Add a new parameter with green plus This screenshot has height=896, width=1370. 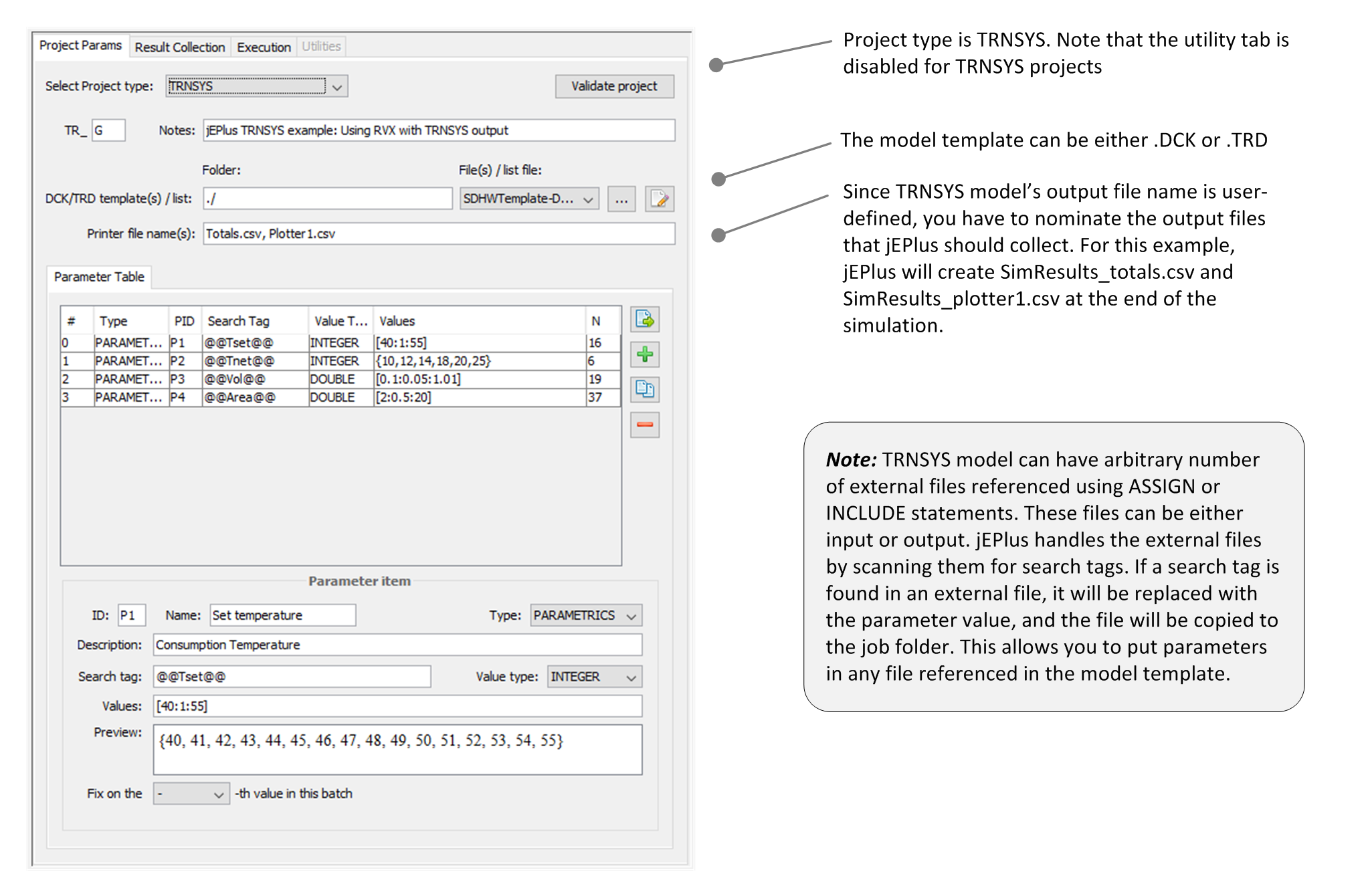[645, 354]
